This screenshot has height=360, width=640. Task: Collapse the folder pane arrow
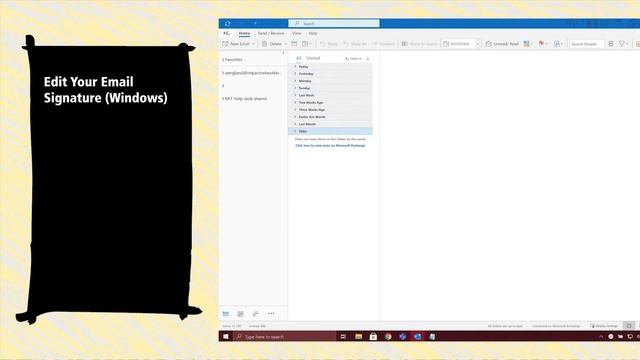(283, 53)
